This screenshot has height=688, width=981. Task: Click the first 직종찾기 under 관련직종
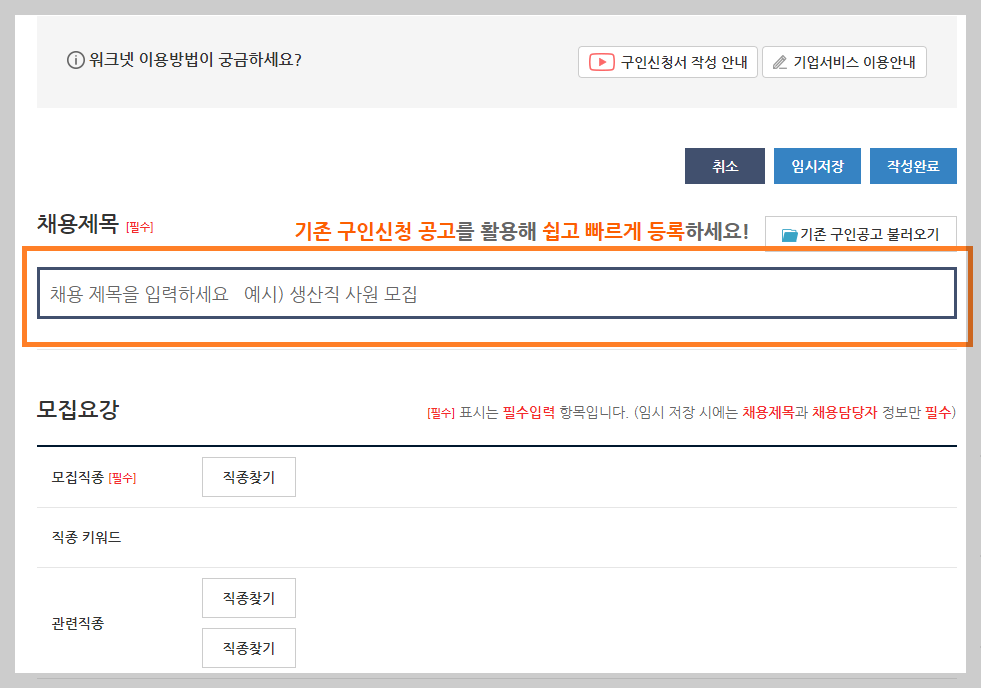pyautogui.click(x=248, y=597)
